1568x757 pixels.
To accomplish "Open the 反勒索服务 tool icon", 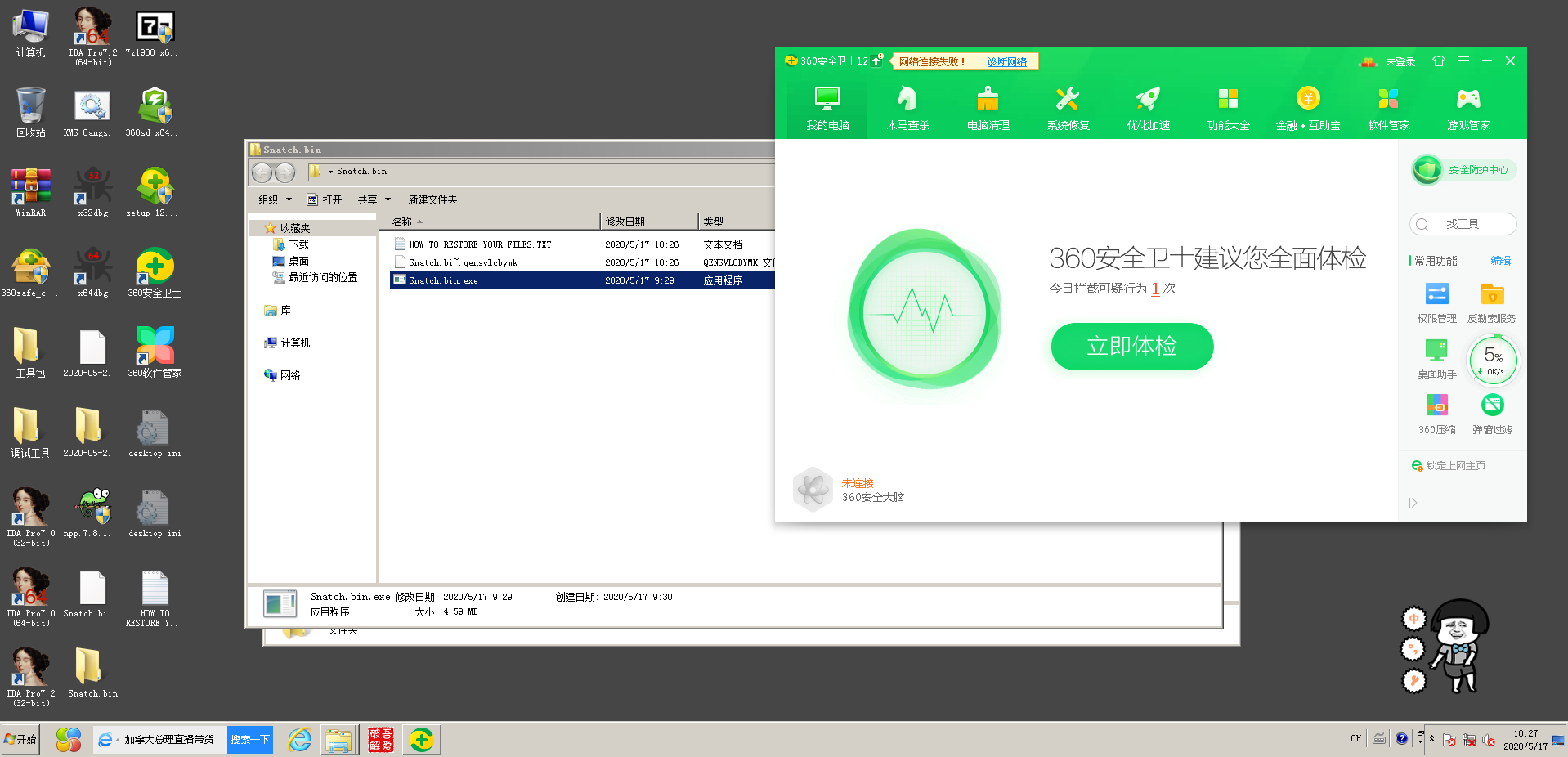I will pos(1492,302).
